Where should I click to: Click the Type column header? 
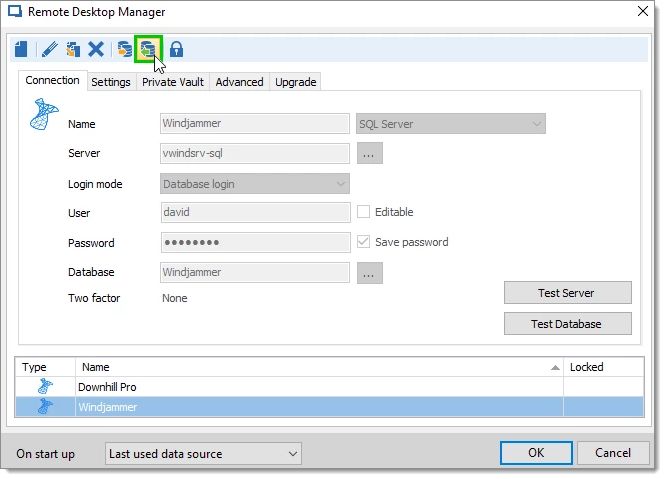pos(45,367)
